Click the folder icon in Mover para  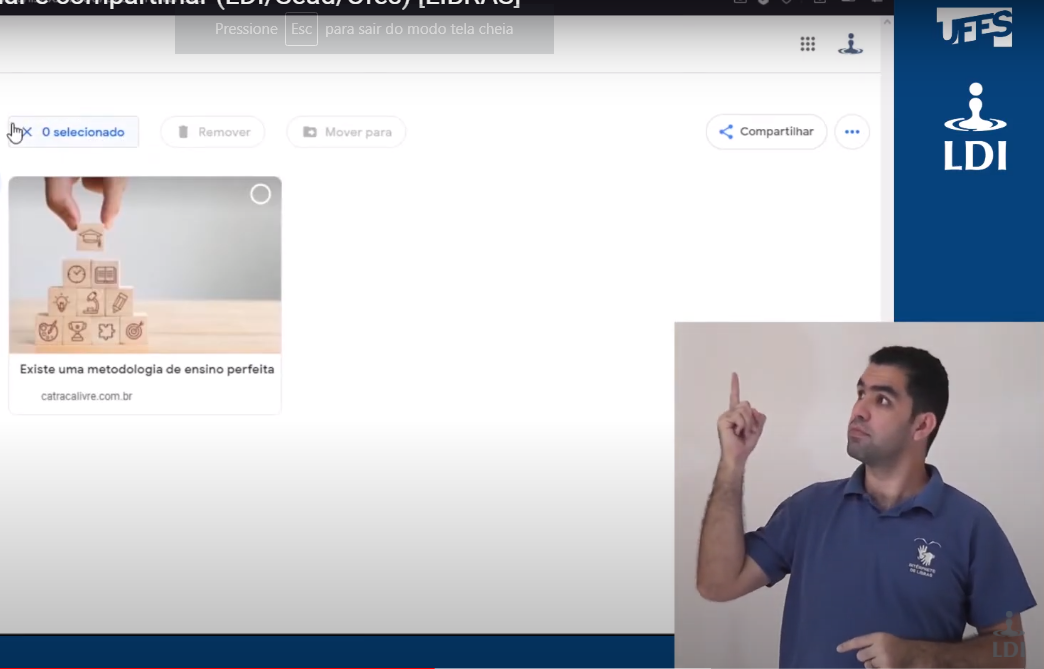[310, 132]
